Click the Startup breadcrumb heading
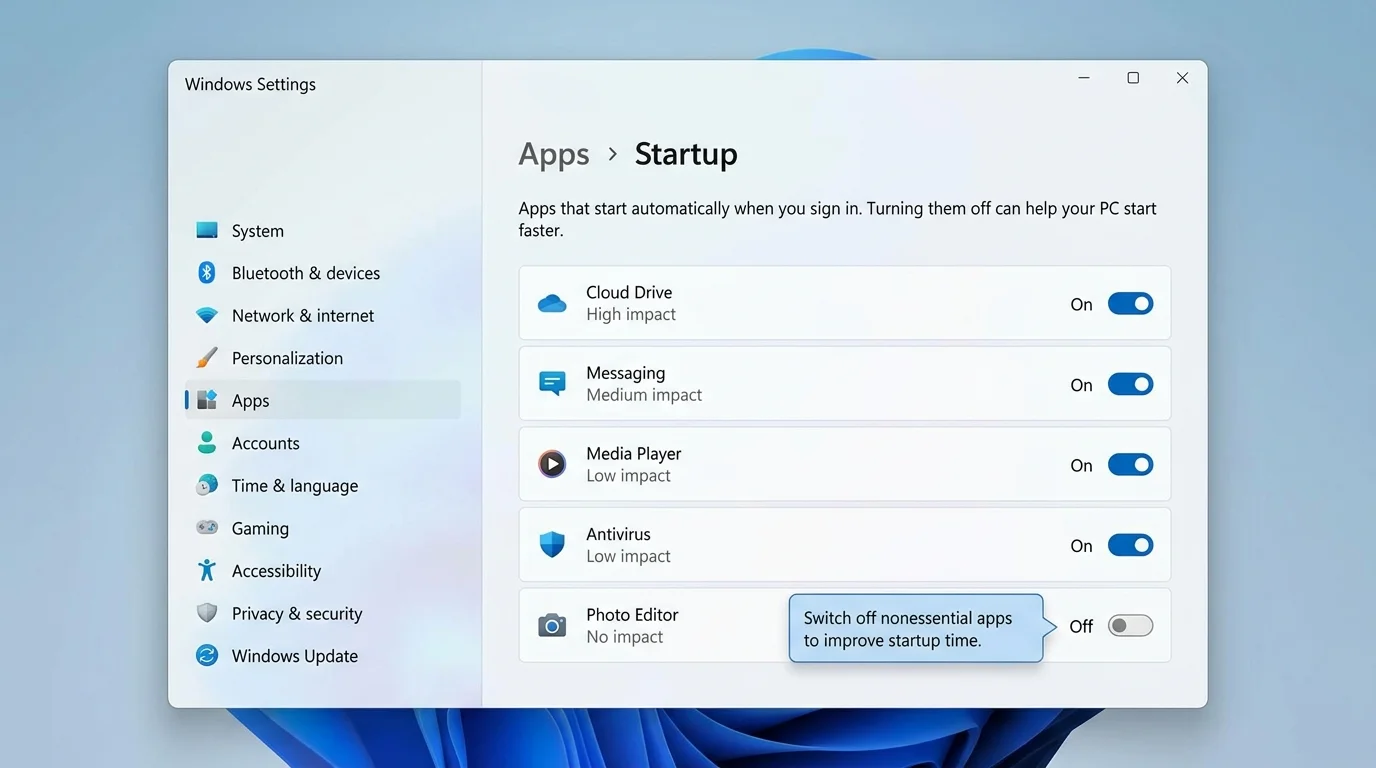Screen dimensions: 1376x768 point(686,154)
